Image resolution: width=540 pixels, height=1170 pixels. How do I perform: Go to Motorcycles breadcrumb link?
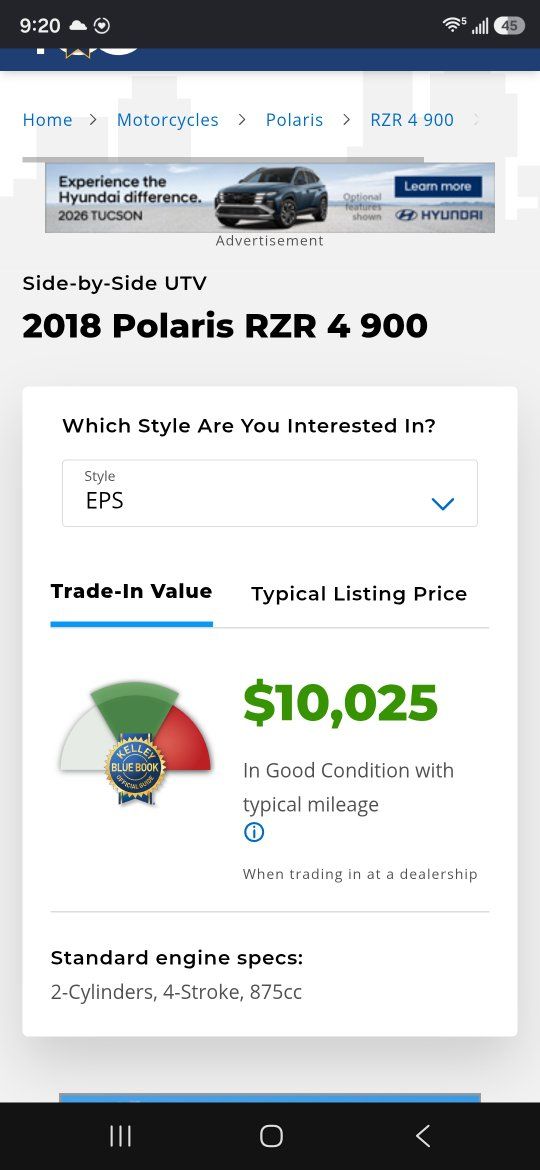pos(168,120)
